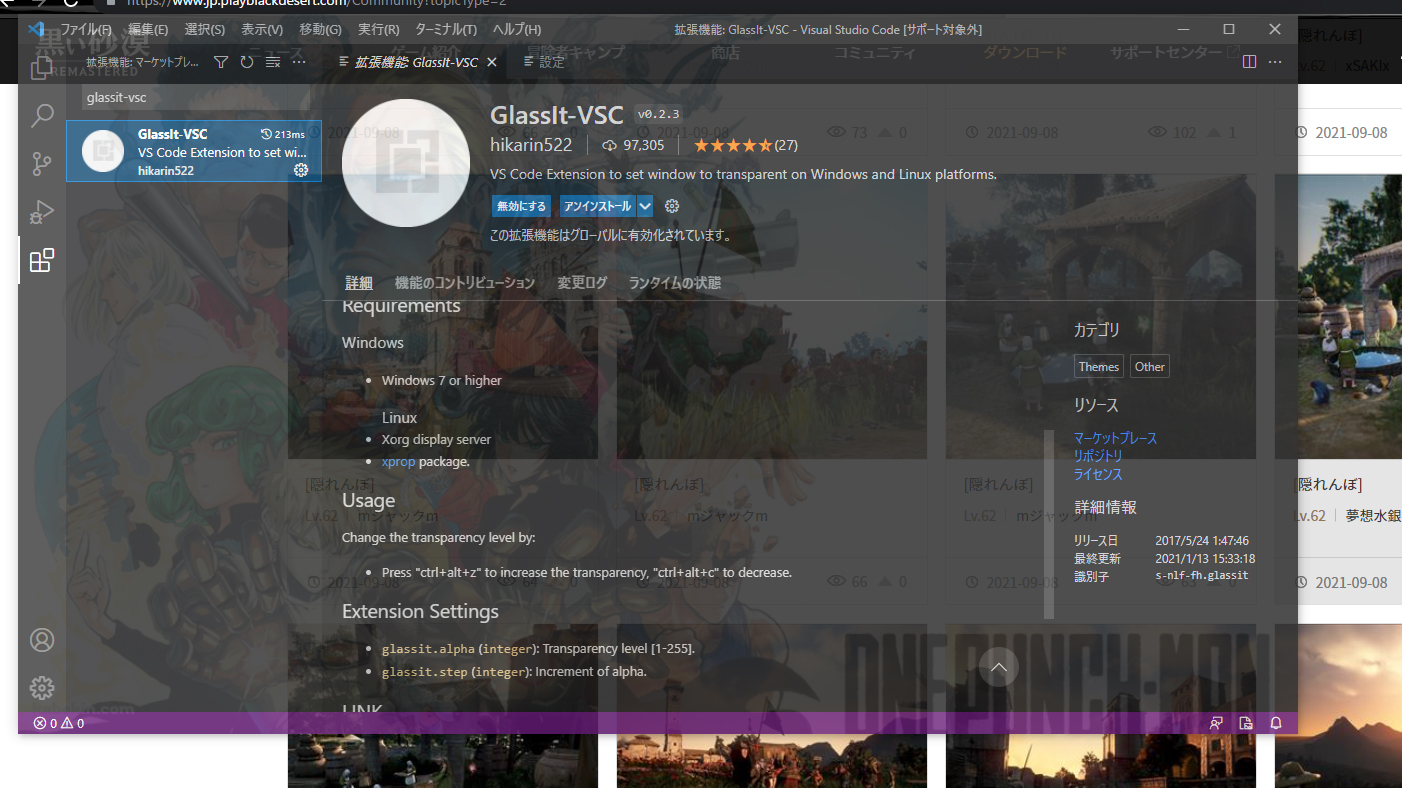The width and height of the screenshot is (1402, 788).
Task: Open the マーケットプレース resource link
Action: (1115, 438)
